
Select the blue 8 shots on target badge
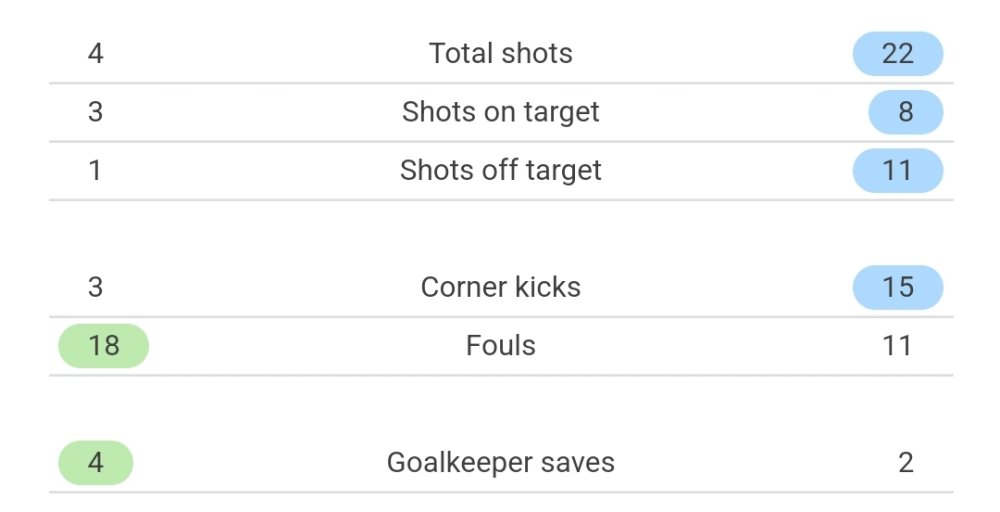(x=906, y=112)
